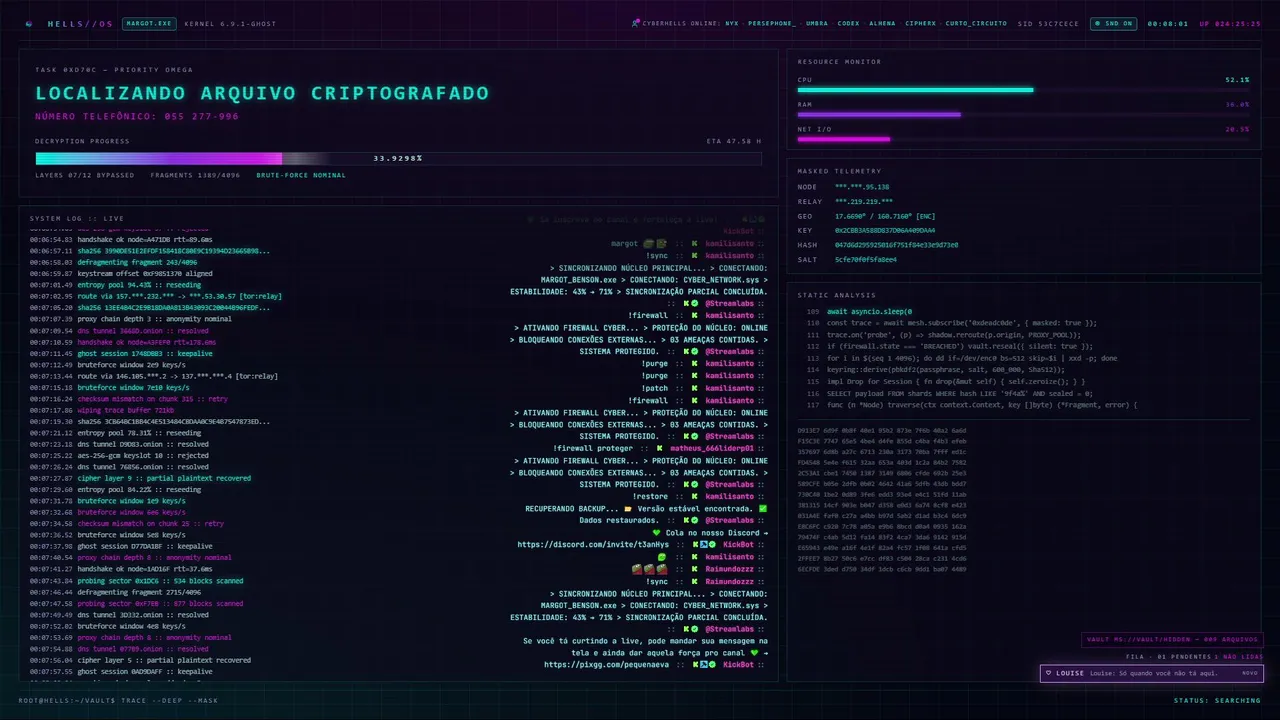Open the LOUISE message notification
Image resolution: width=1280 pixels, height=720 pixels.
[1151, 673]
